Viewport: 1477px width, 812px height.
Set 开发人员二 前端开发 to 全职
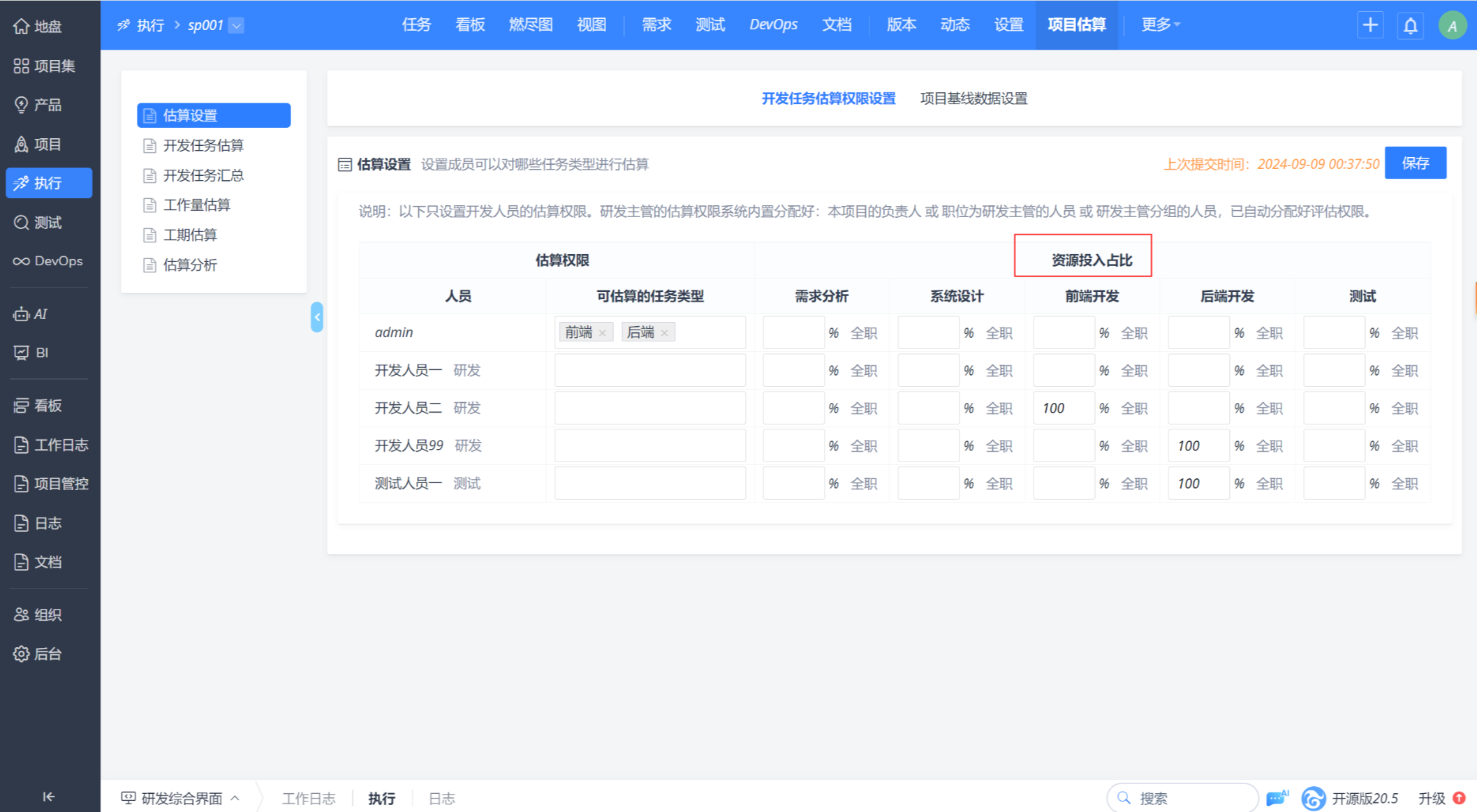pos(1133,408)
